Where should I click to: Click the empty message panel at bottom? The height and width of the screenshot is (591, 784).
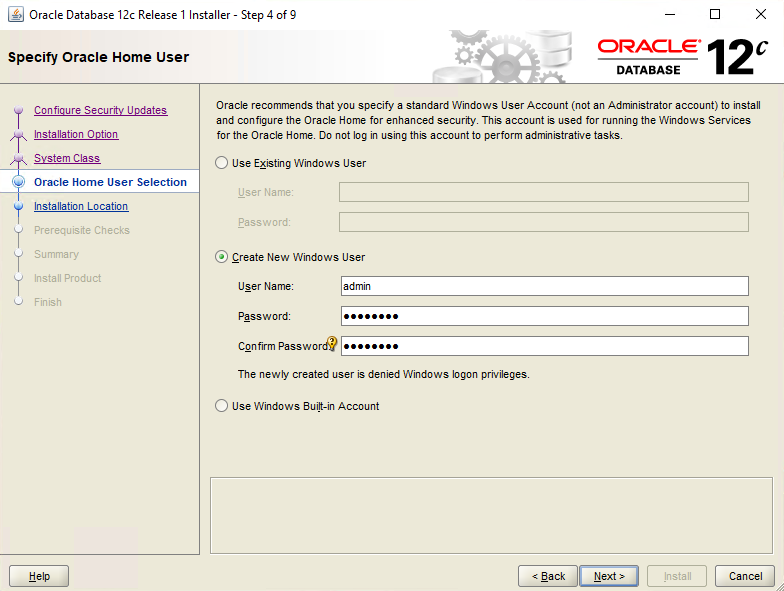(492, 516)
